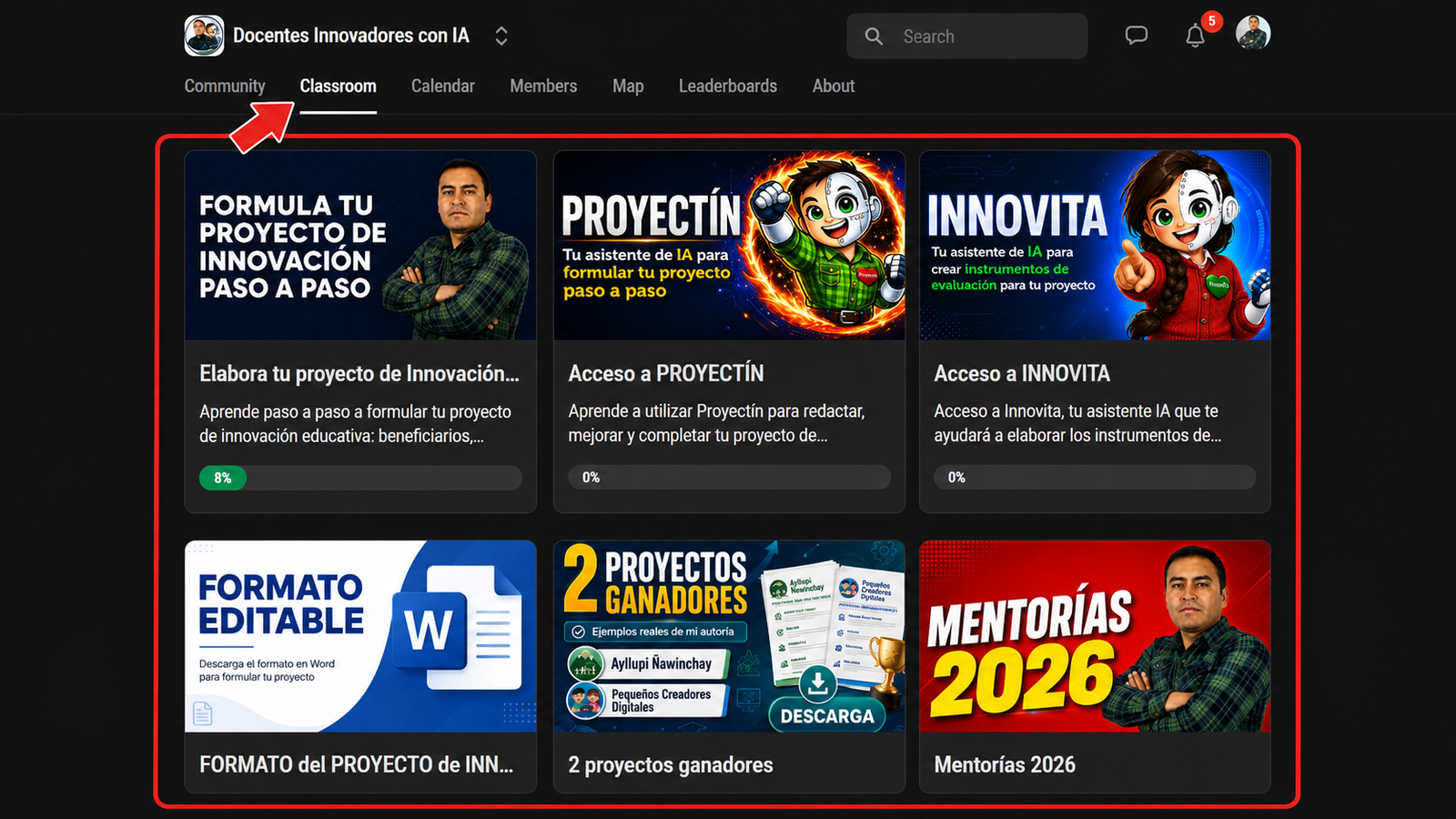Open the Map tab
Viewport: 1456px width, 819px height.
(x=628, y=86)
